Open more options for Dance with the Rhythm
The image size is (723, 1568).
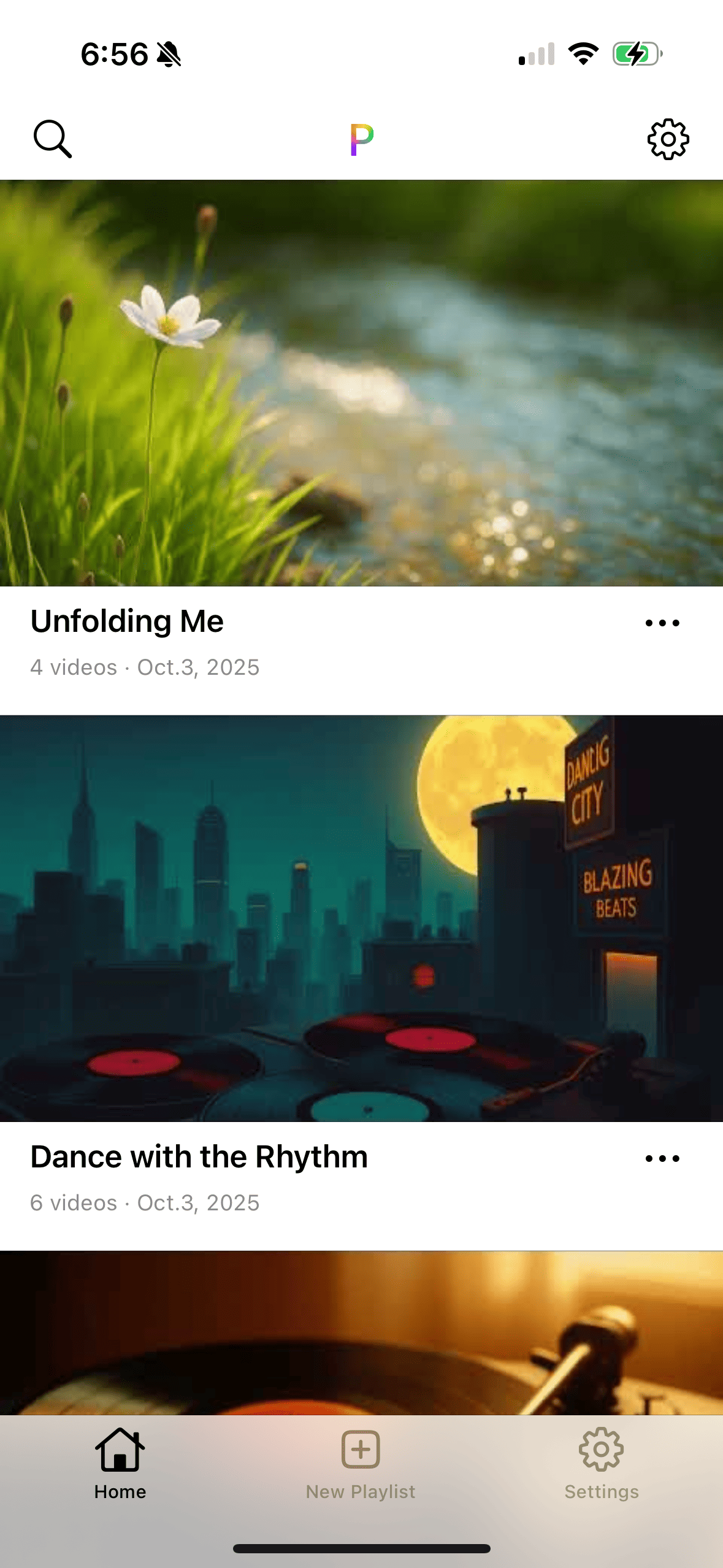[662, 1159]
